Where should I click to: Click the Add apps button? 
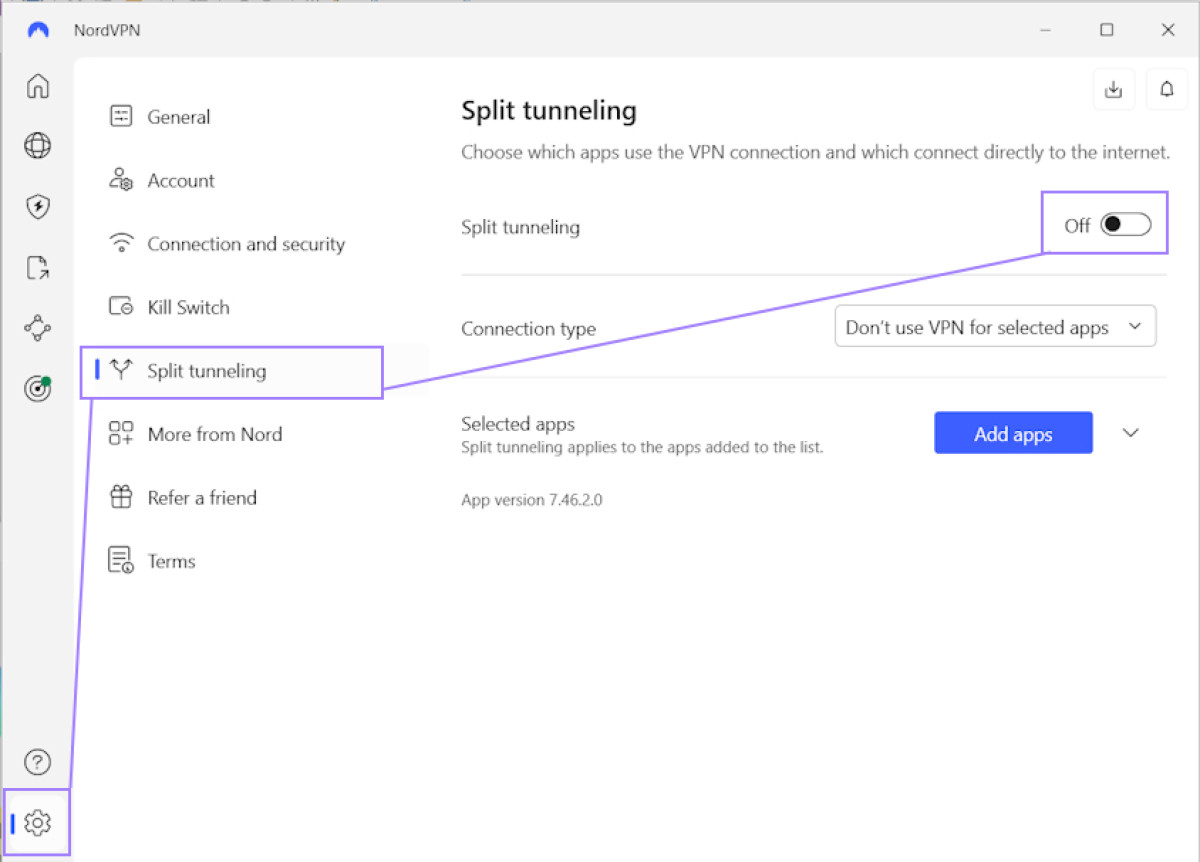click(1013, 433)
